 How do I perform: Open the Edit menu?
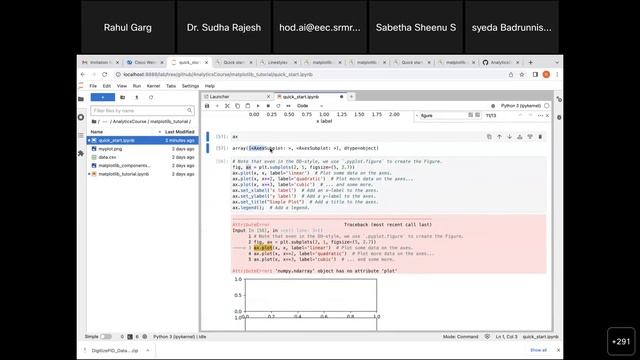[107, 86]
